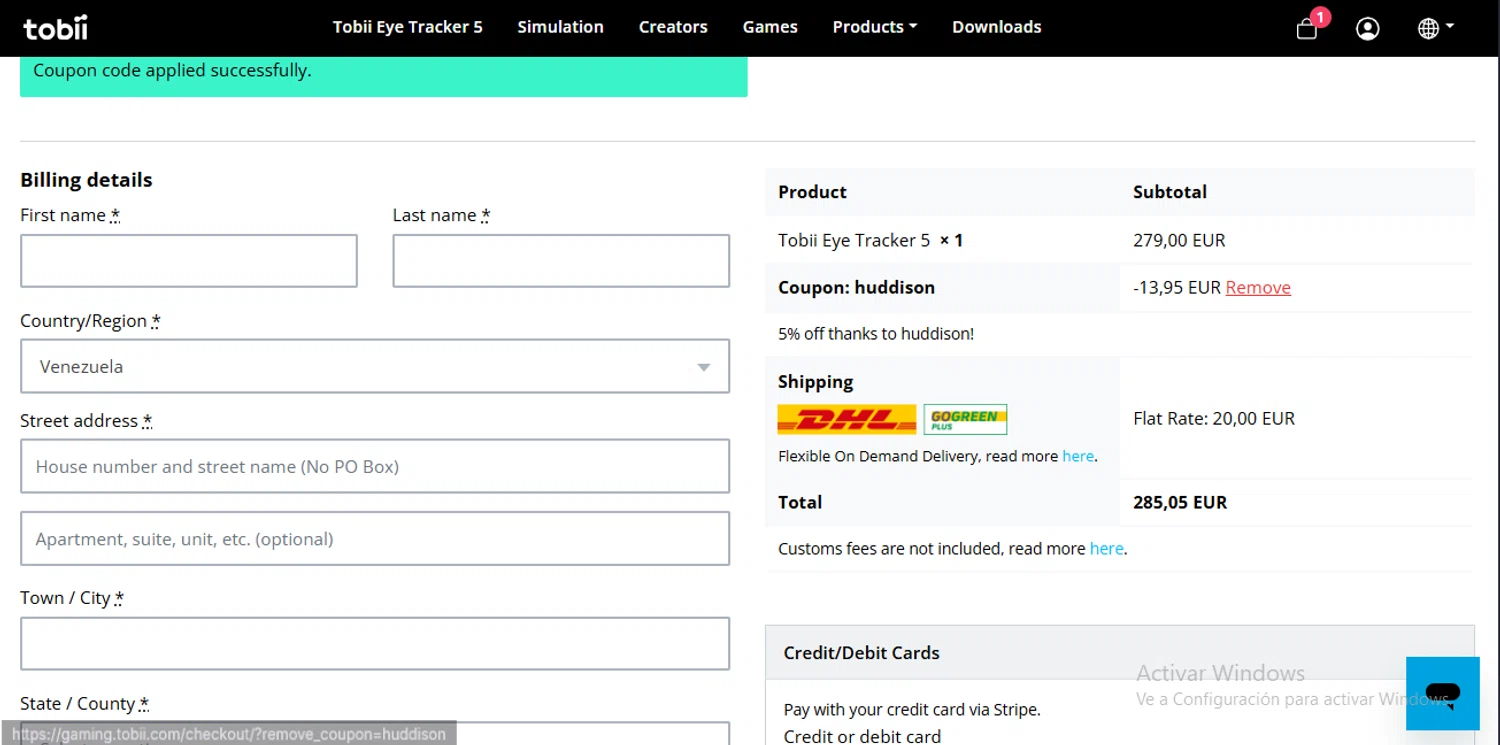Open the Downloads menu item

click(996, 27)
